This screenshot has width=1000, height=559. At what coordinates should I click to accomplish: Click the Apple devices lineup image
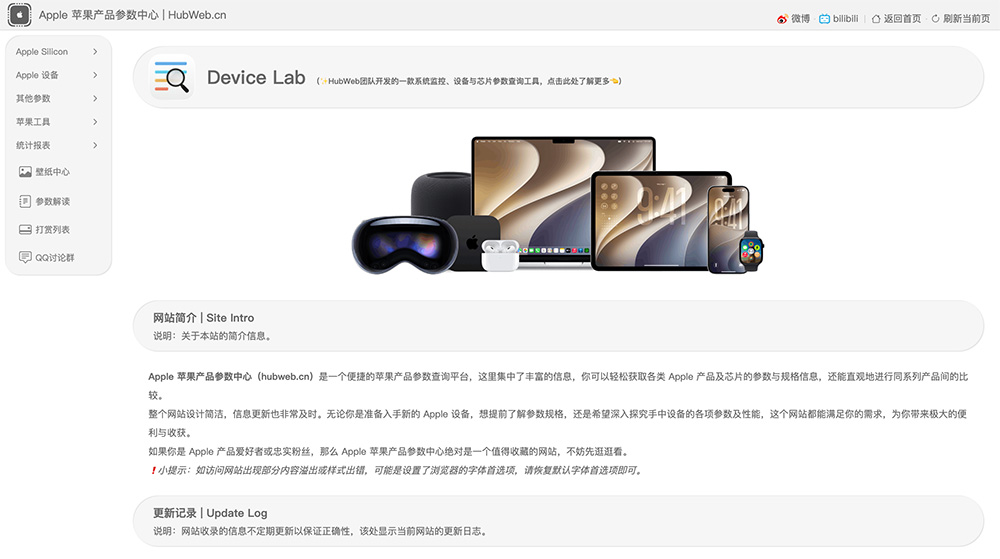(x=558, y=205)
